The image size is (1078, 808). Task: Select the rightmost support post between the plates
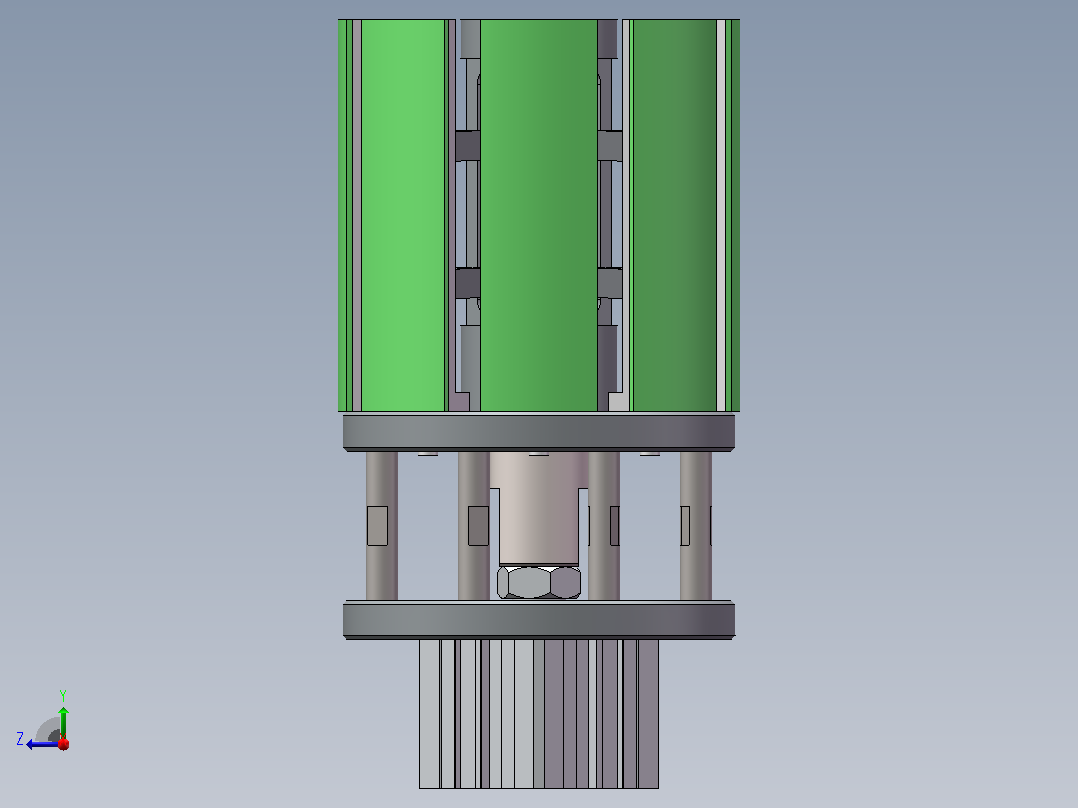pyautogui.click(x=696, y=526)
